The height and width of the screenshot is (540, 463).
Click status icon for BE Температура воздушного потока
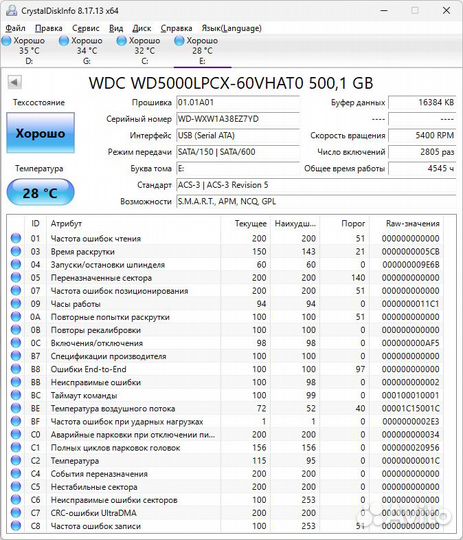point(16,408)
